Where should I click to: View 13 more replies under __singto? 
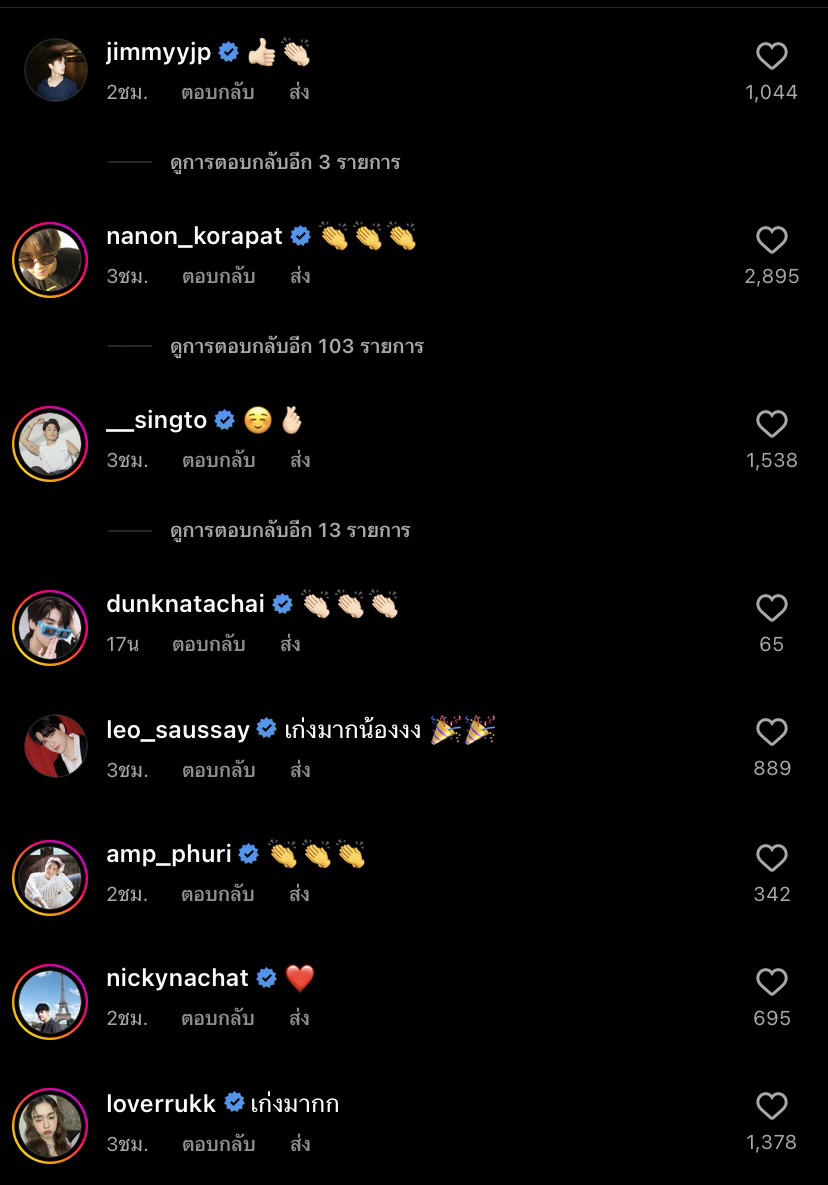click(290, 530)
